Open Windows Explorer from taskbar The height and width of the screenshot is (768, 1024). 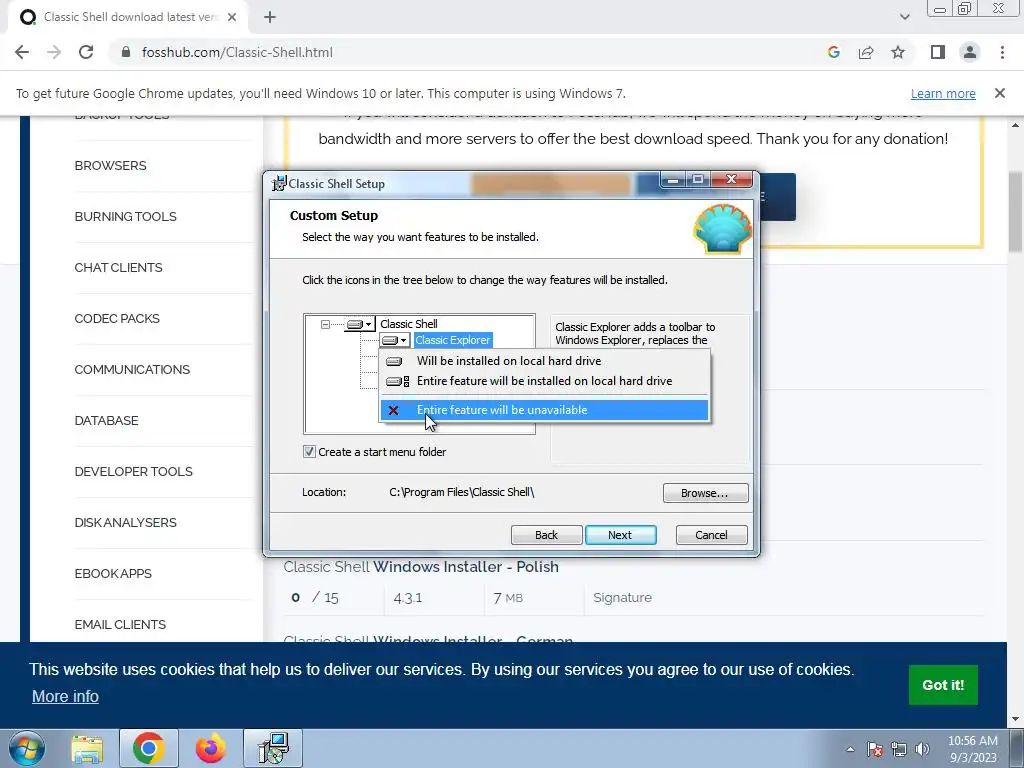pos(87,748)
